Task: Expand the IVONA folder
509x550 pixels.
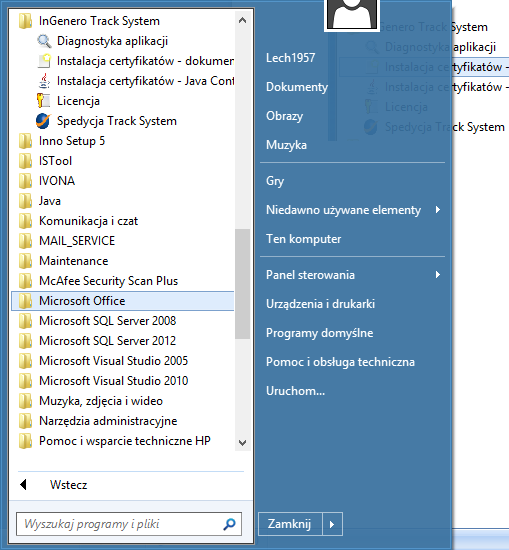Action: coord(123,181)
